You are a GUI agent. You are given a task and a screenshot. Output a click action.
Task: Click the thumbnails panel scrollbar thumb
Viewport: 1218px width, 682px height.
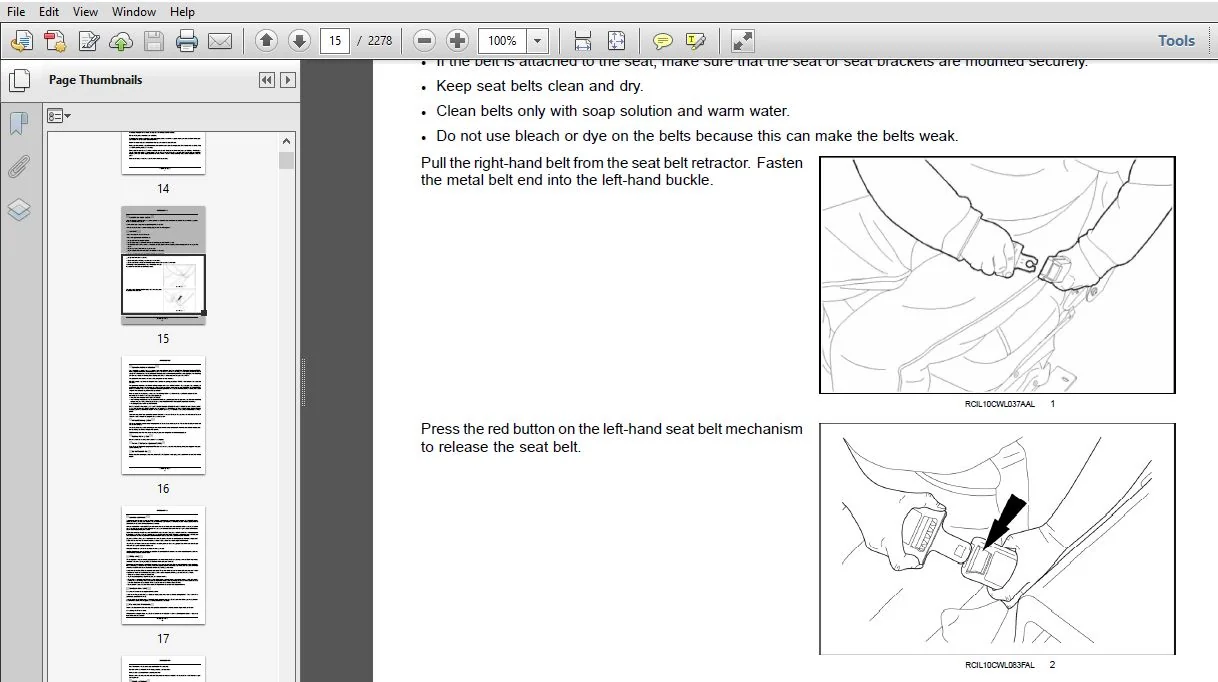287,160
